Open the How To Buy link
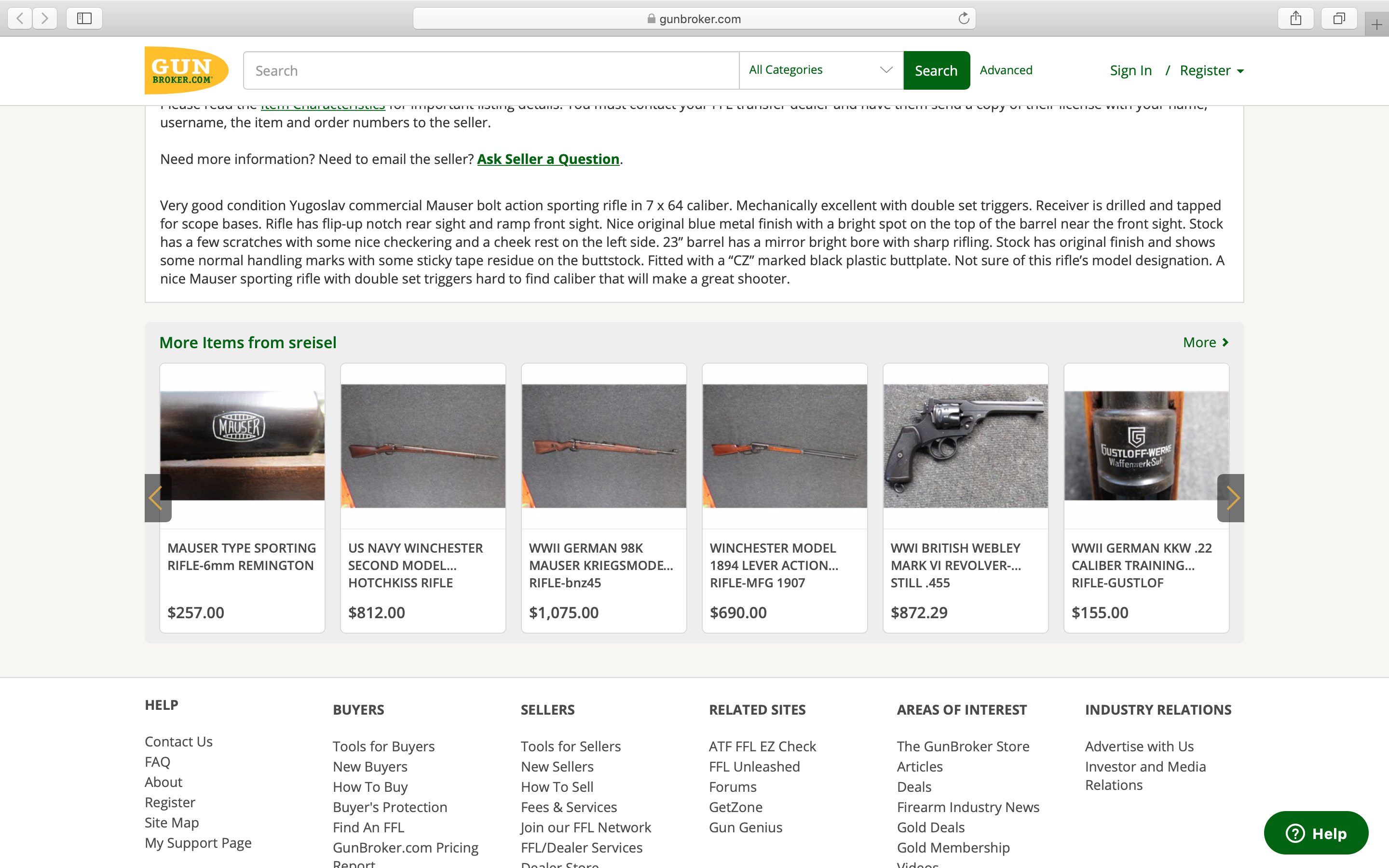 tap(370, 787)
